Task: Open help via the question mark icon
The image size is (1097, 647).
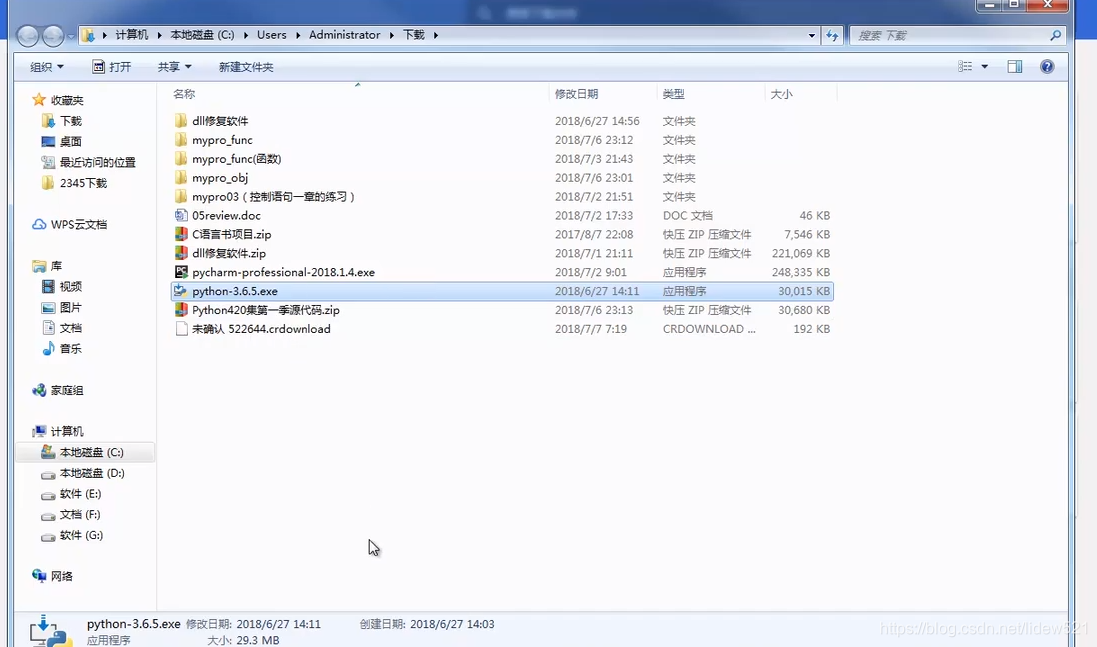Action: 1047,66
